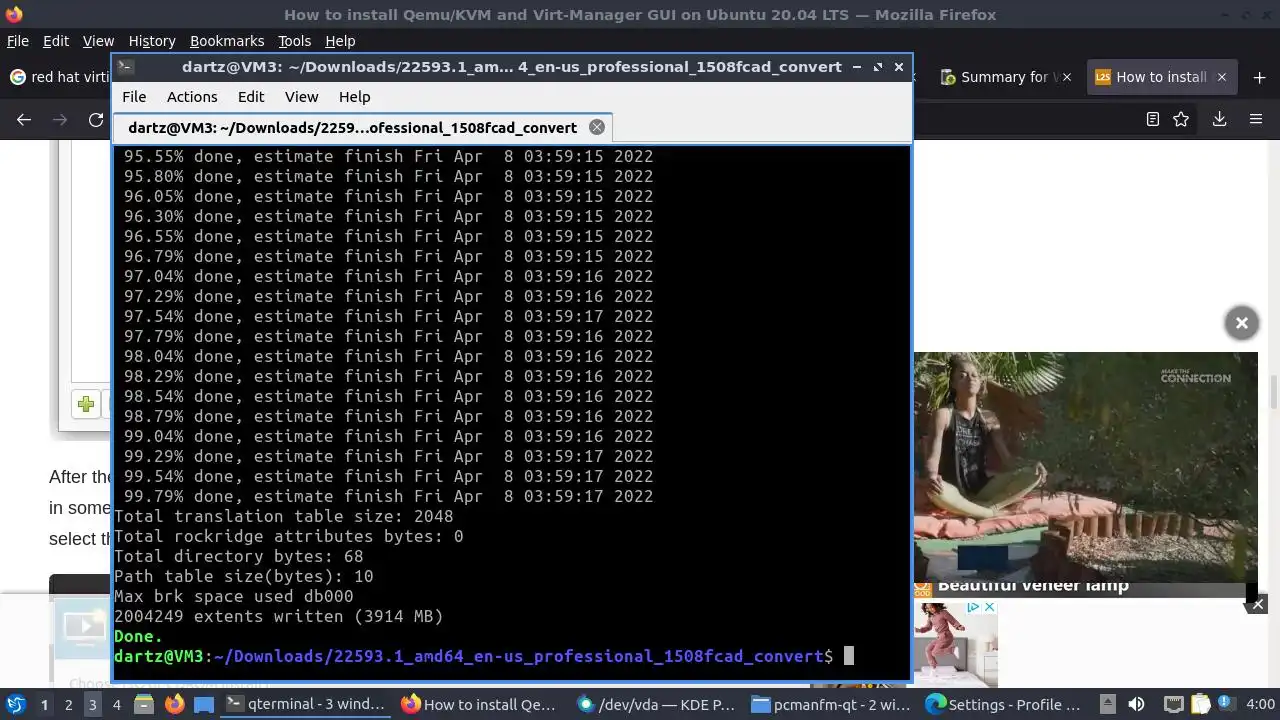This screenshot has width=1280, height=720.
Task: Open Firefox File menu
Action: click(17, 41)
